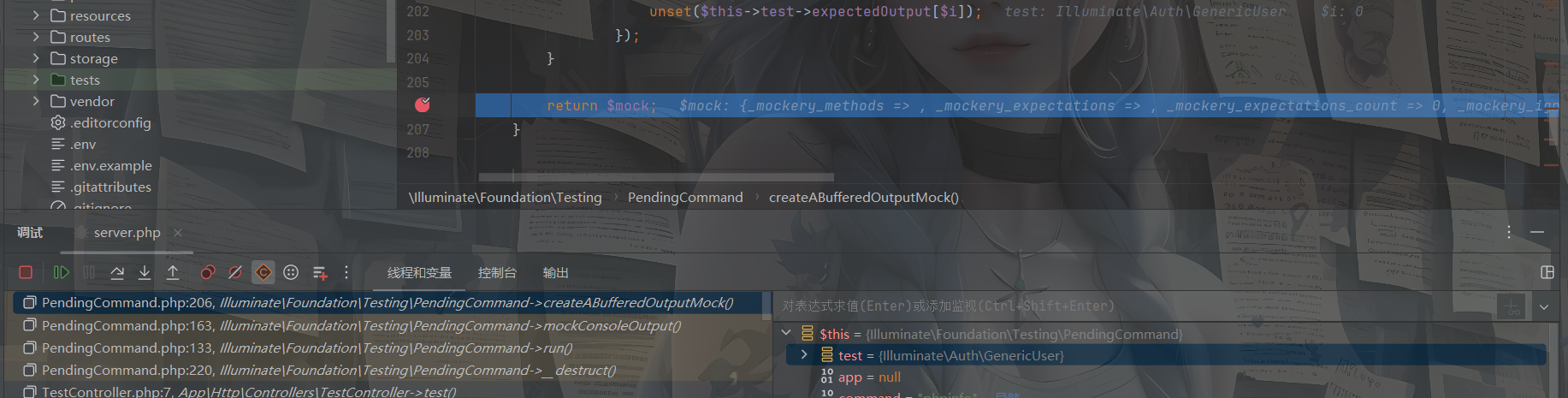
Task: Collapse the $this variable node
Action: (x=786, y=333)
